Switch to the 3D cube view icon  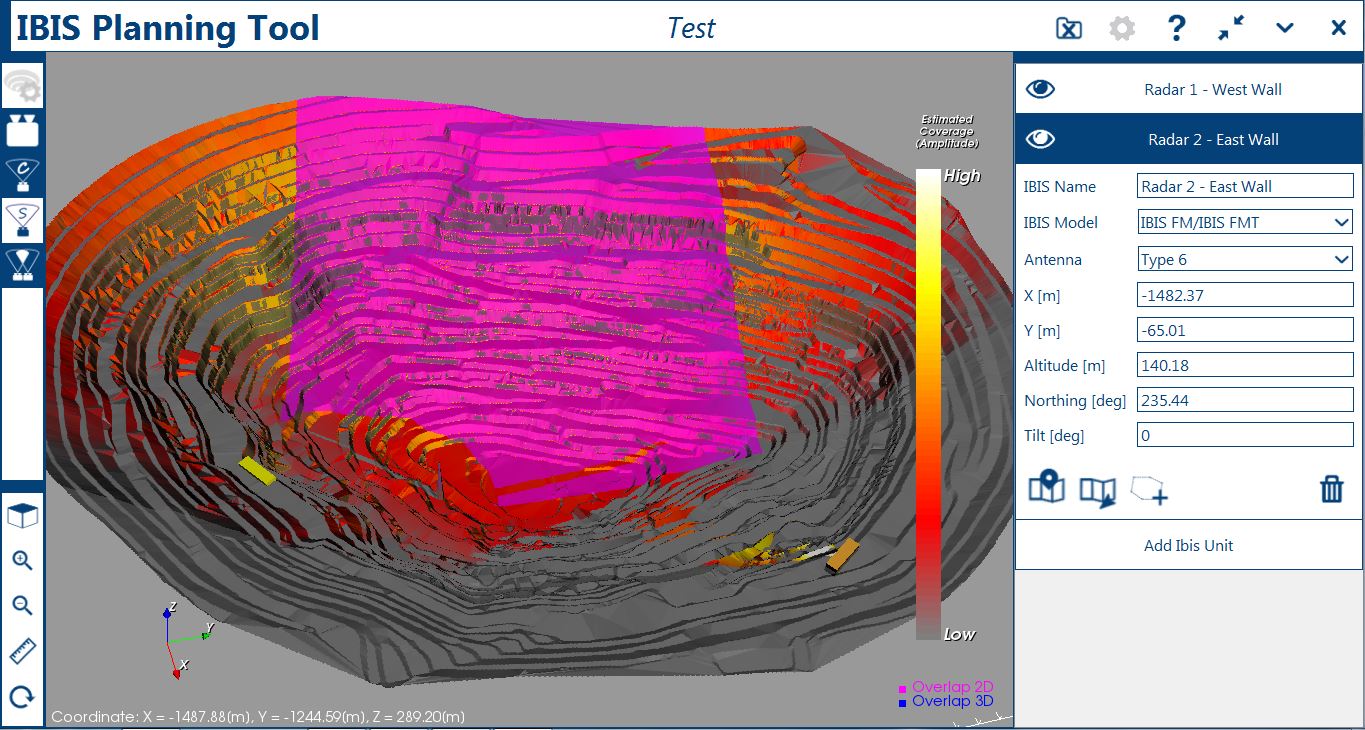[x=22, y=516]
